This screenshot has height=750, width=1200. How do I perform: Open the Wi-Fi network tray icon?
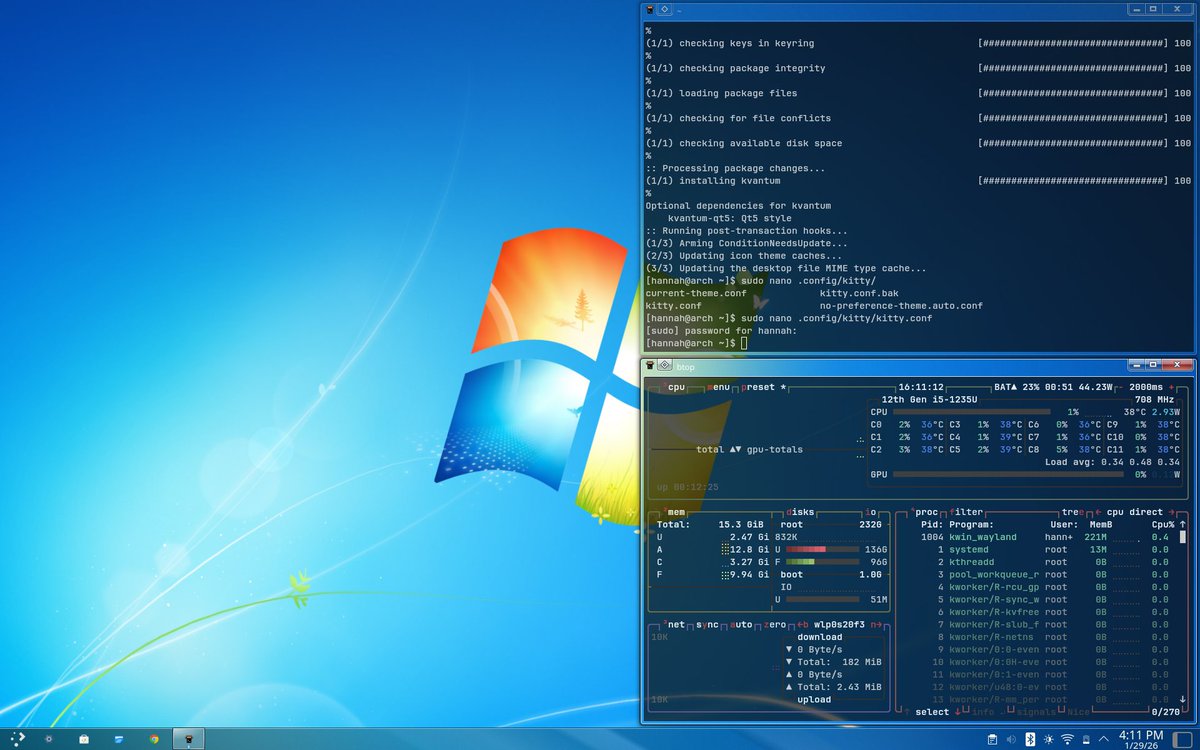[x=1067, y=739]
